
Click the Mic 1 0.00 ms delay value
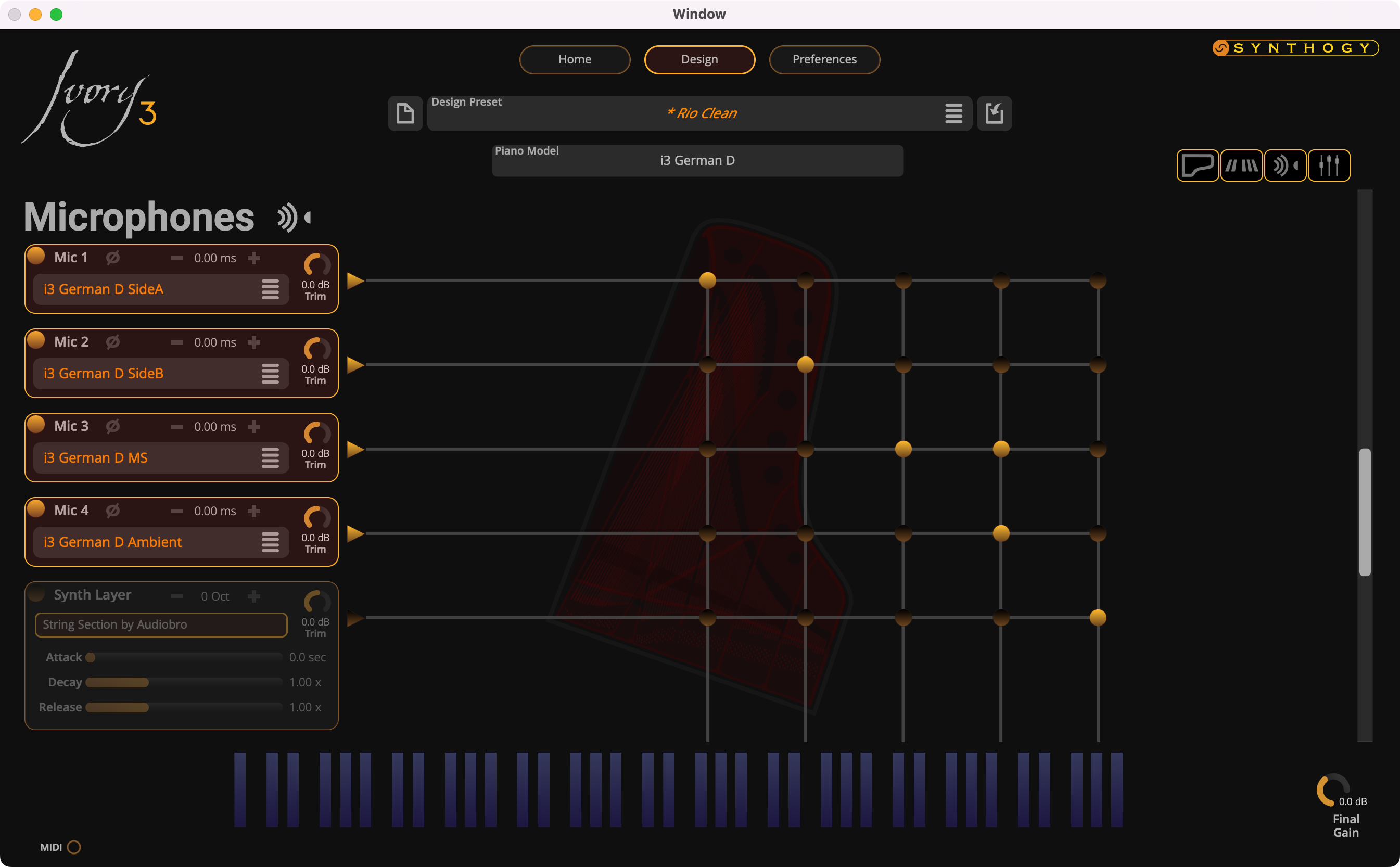click(215, 258)
